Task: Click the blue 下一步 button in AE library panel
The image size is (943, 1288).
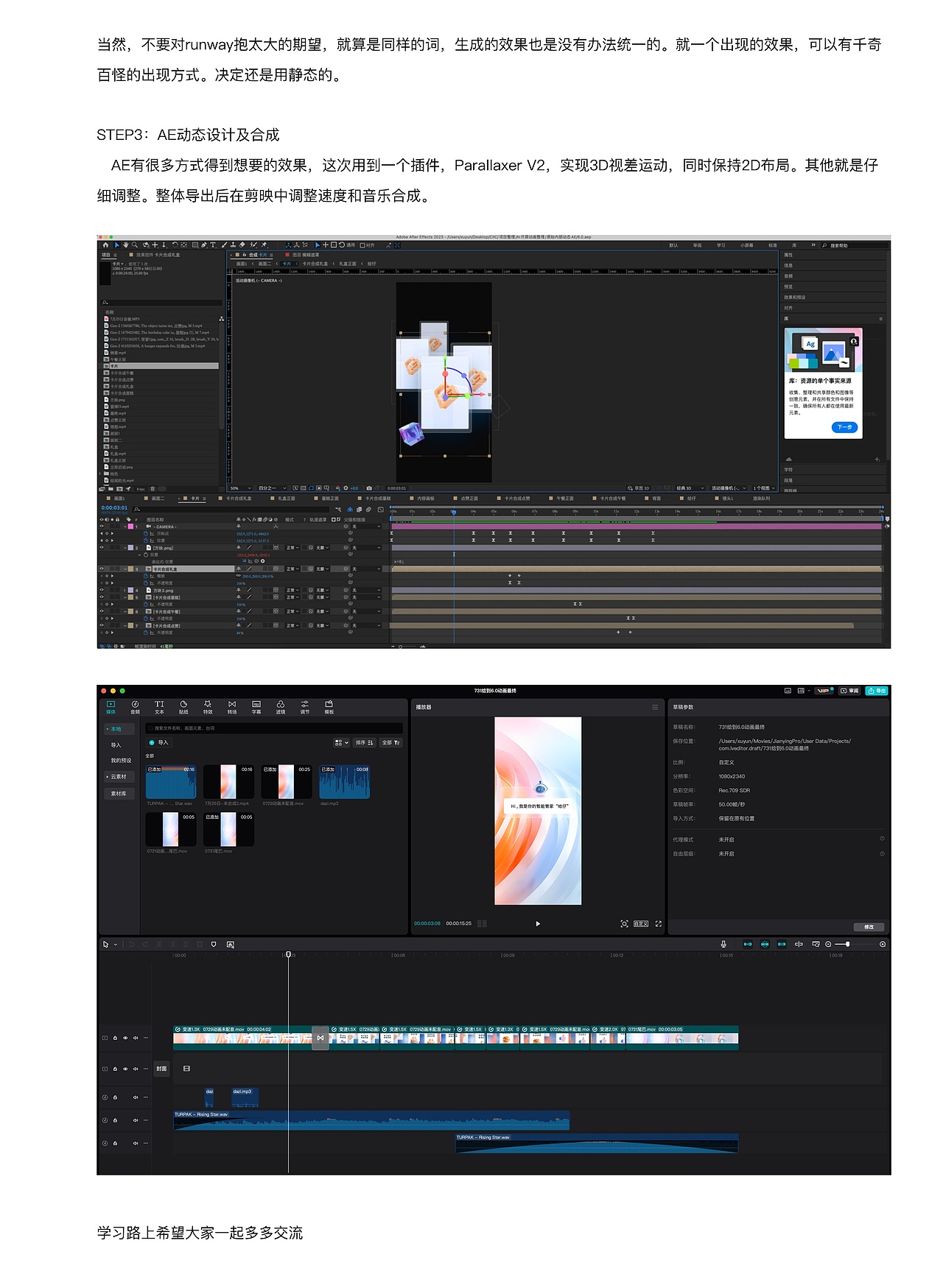Action: [x=844, y=427]
